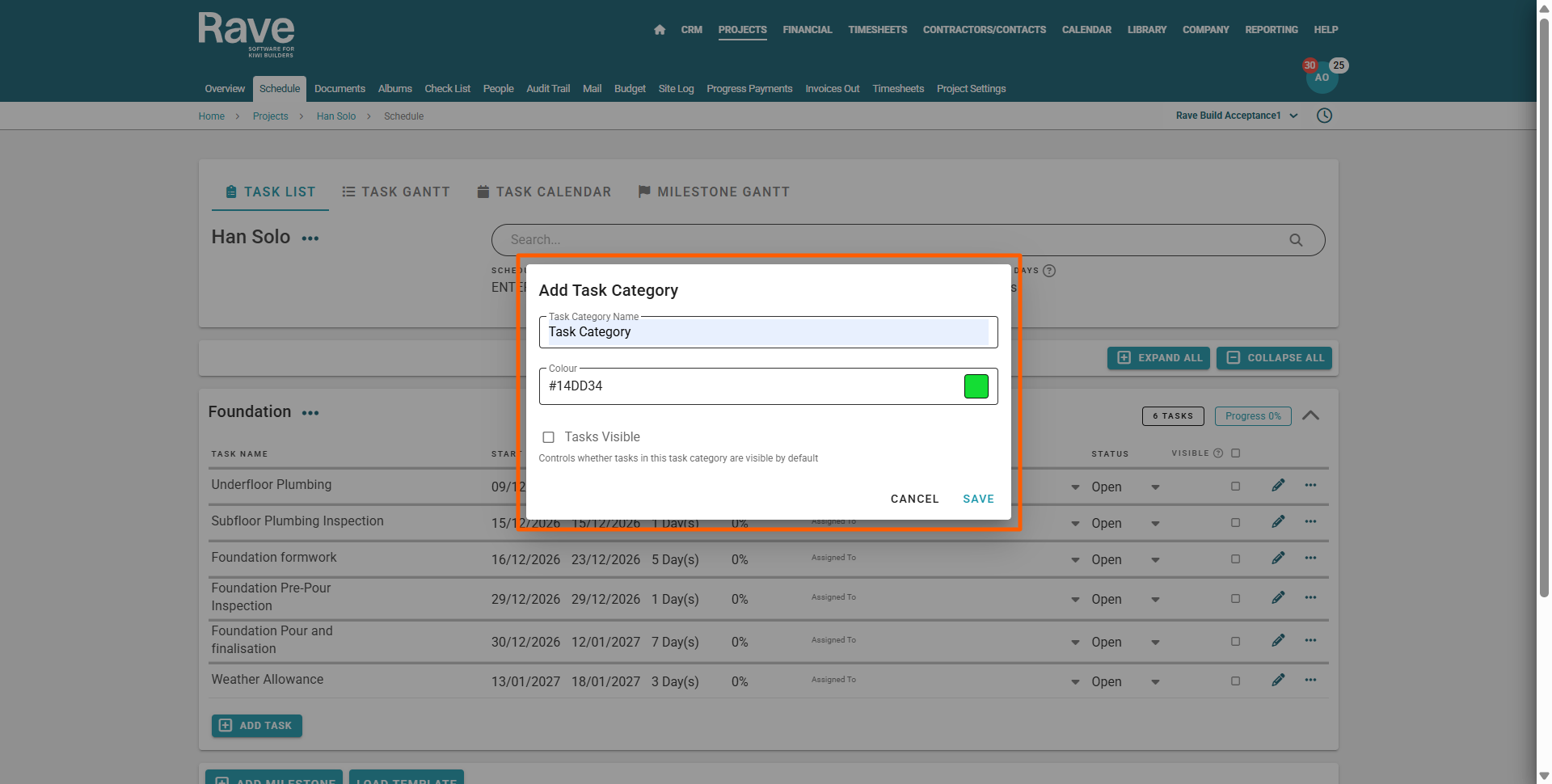Image resolution: width=1552 pixels, height=784 pixels.
Task: Click the help icon beside Days label
Action: coord(1049,271)
